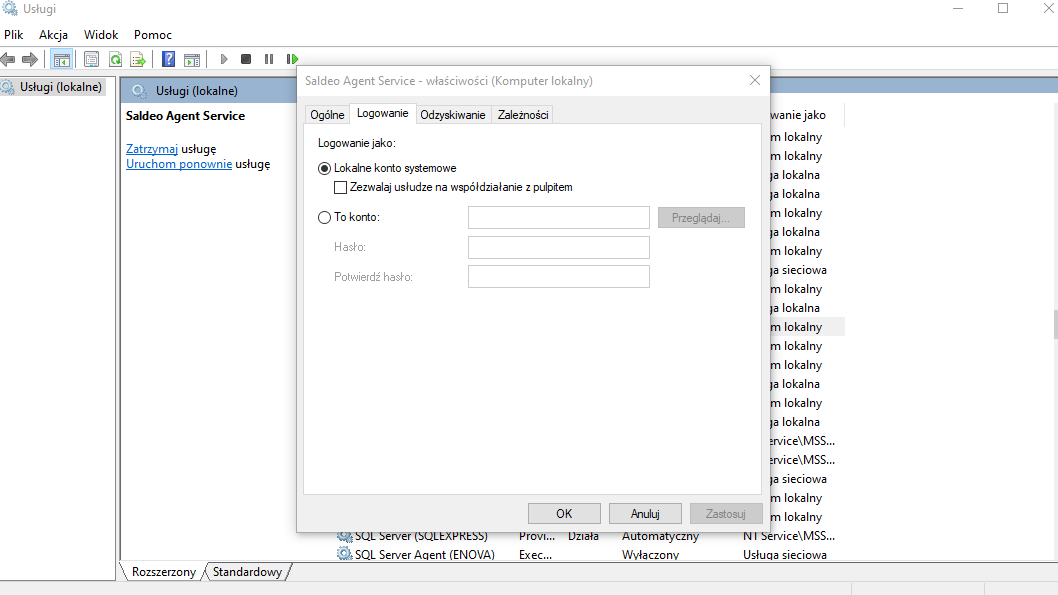Click the To konto account name field
The image size is (1058, 595).
click(x=559, y=217)
